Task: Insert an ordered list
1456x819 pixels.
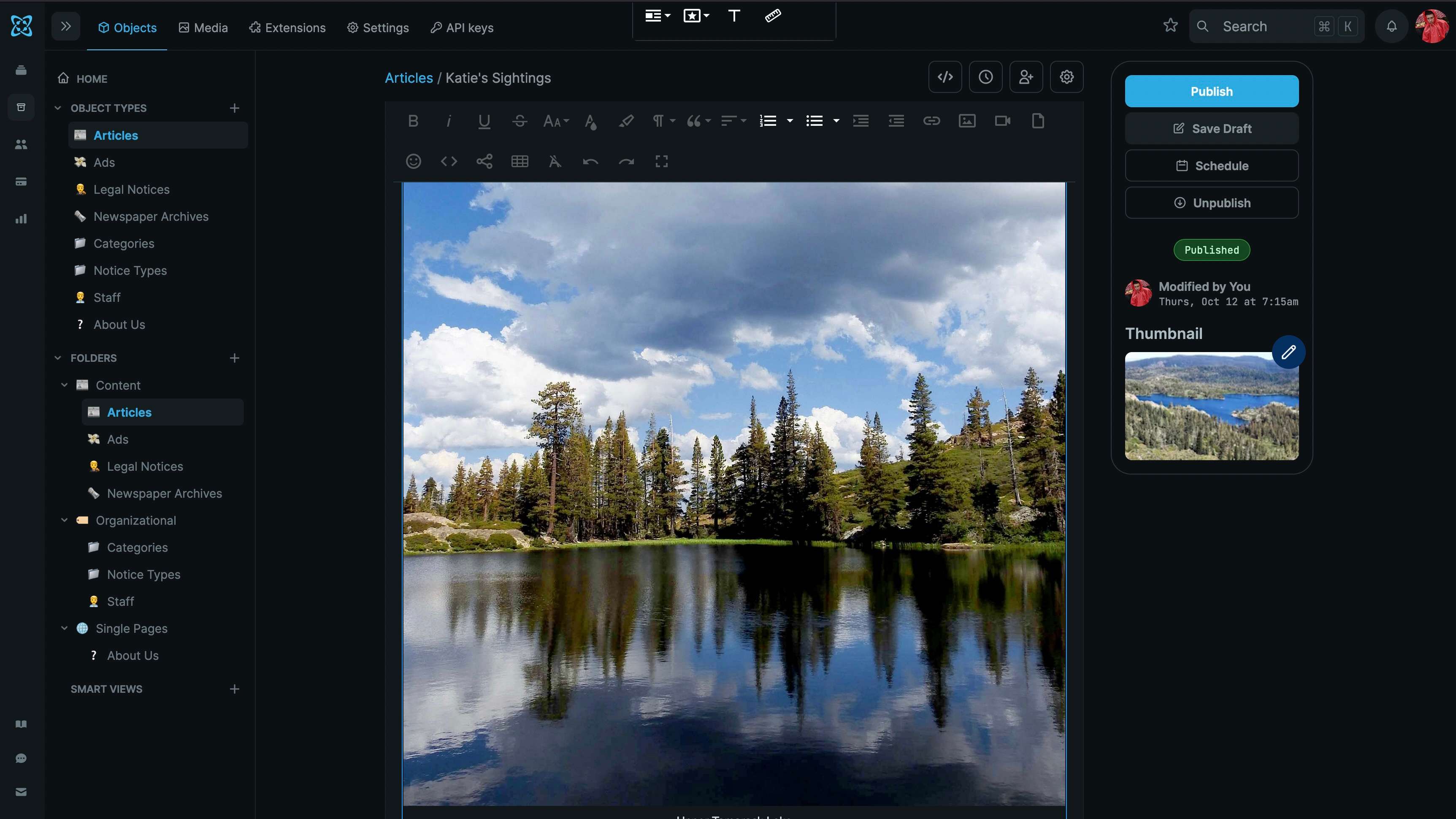Action: (x=768, y=121)
